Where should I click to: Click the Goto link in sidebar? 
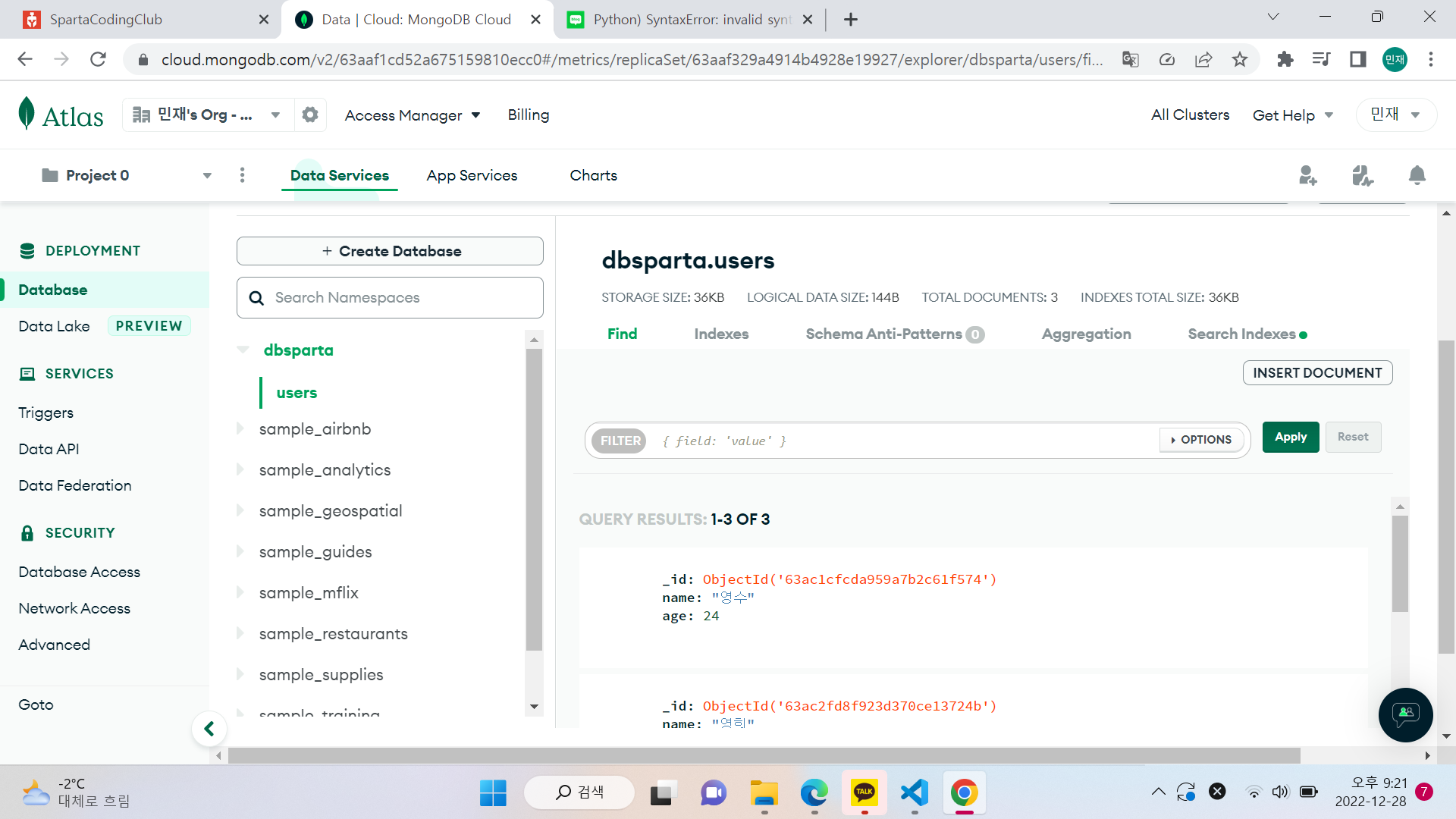point(36,704)
